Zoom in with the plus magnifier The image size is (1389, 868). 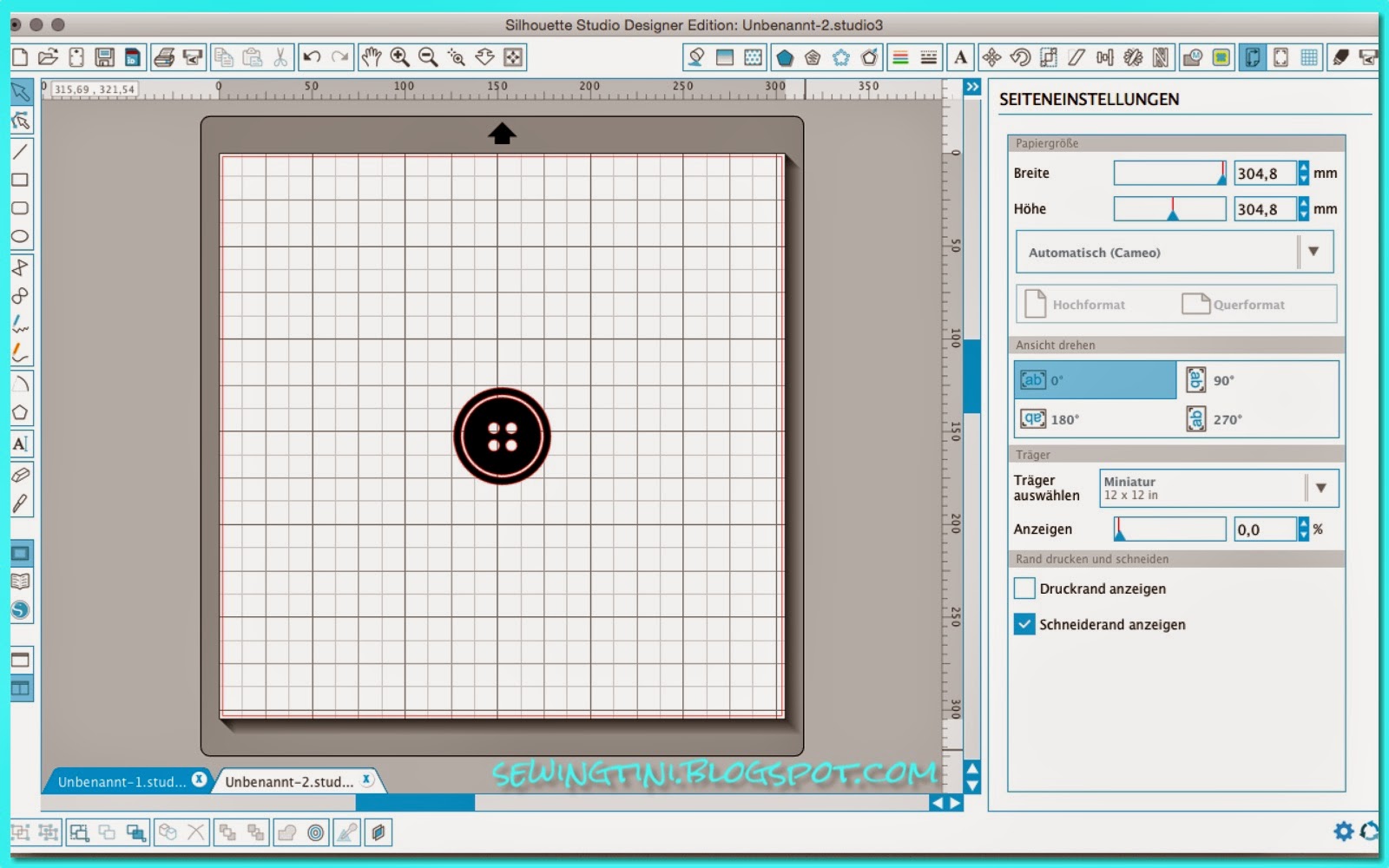400,57
